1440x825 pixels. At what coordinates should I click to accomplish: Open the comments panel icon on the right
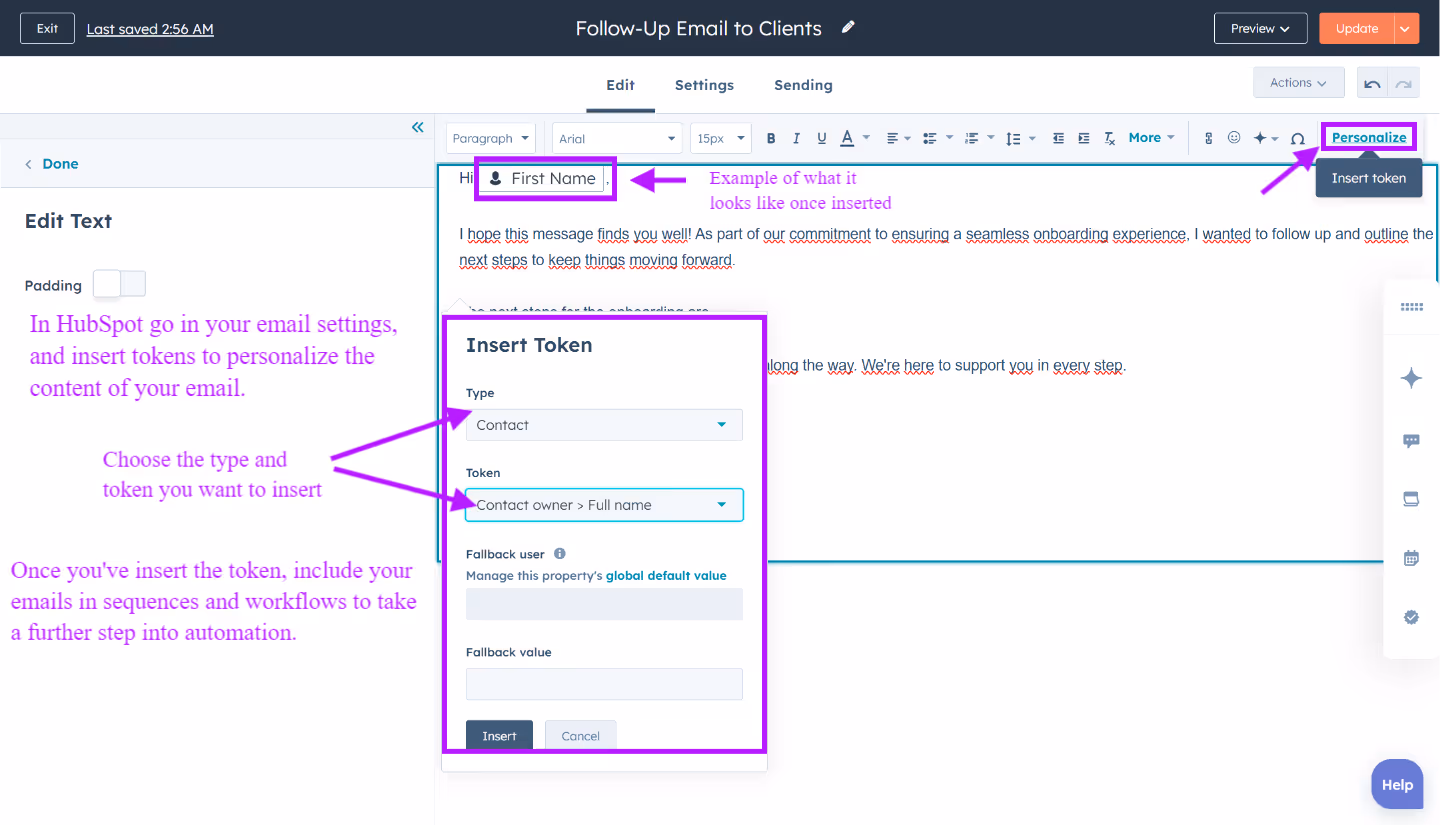point(1411,440)
